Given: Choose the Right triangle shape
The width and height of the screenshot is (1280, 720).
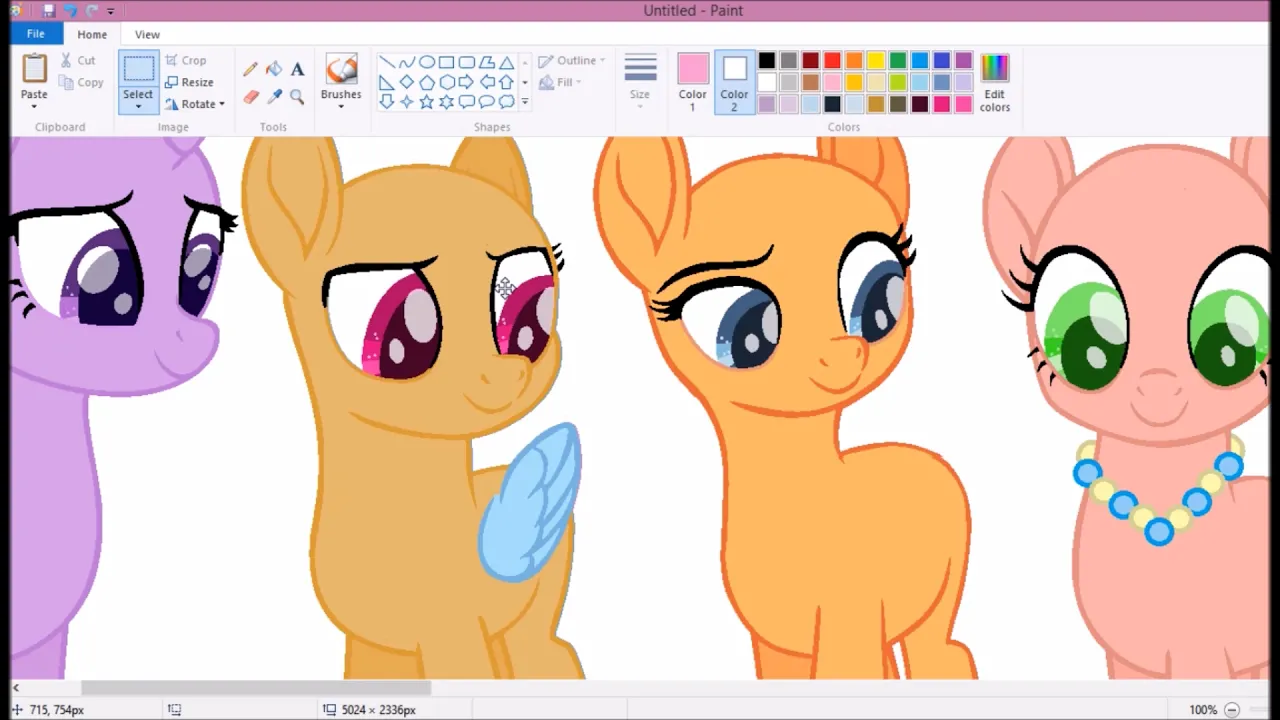Looking at the screenshot, I should 387,82.
